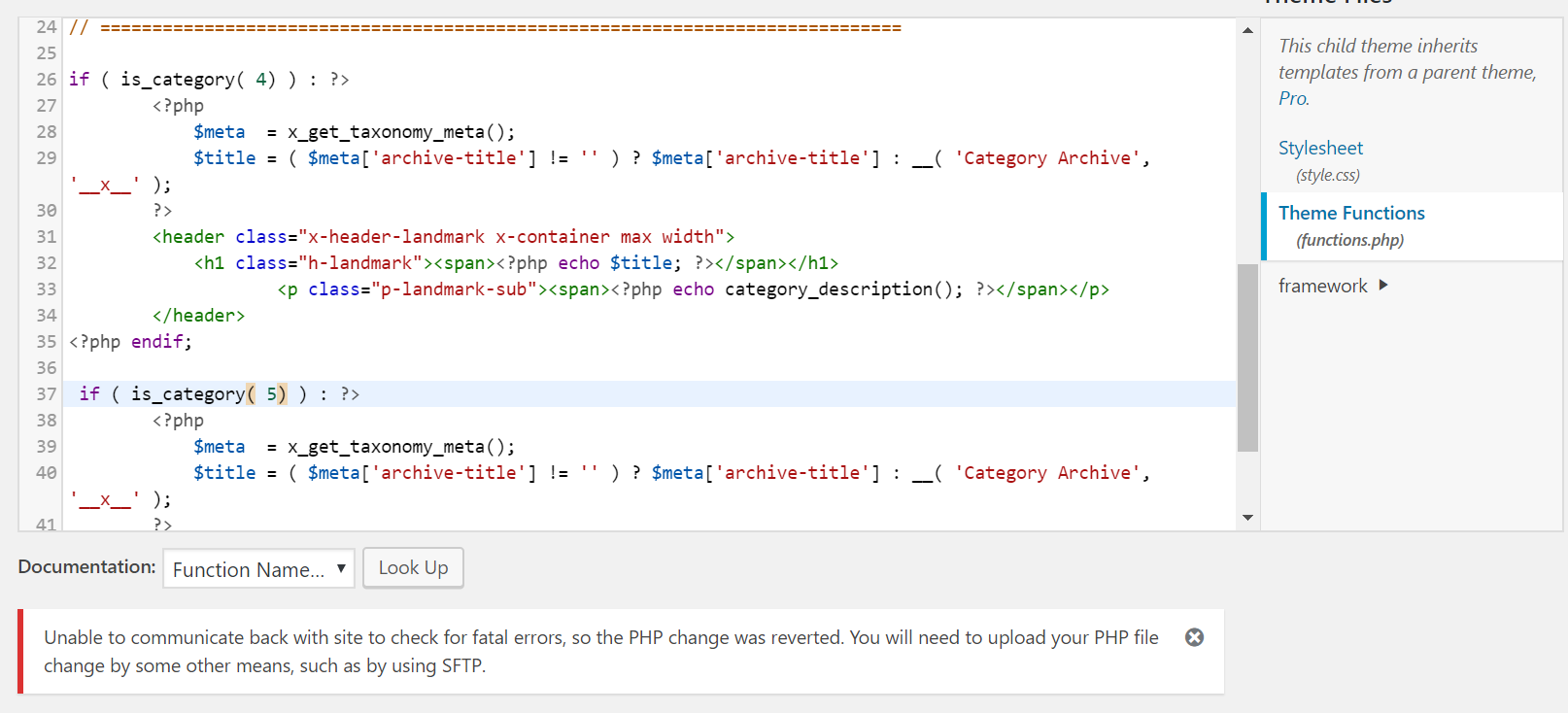Select Theme Functions file
This screenshot has width=1568, height=713.
tap(1351, 213)
